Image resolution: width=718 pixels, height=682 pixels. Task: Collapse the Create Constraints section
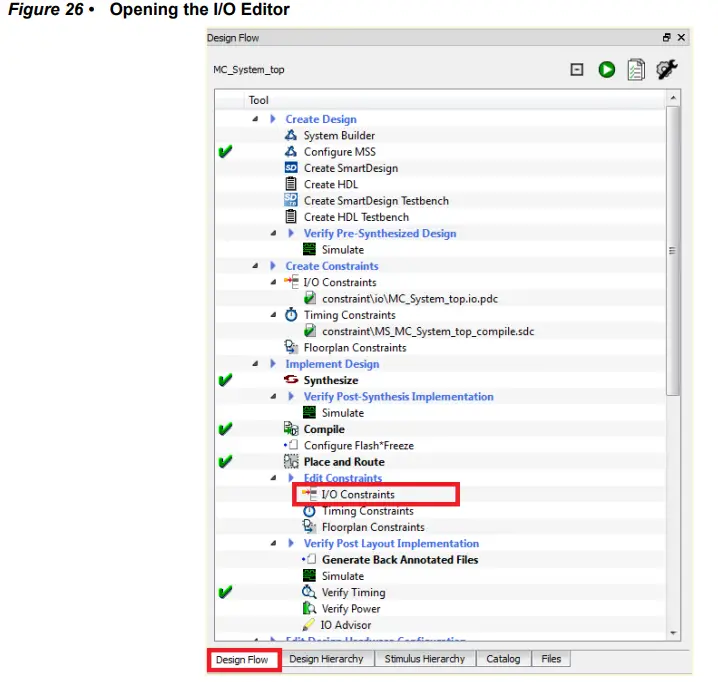pyautogui.click(x=255, y=266)
